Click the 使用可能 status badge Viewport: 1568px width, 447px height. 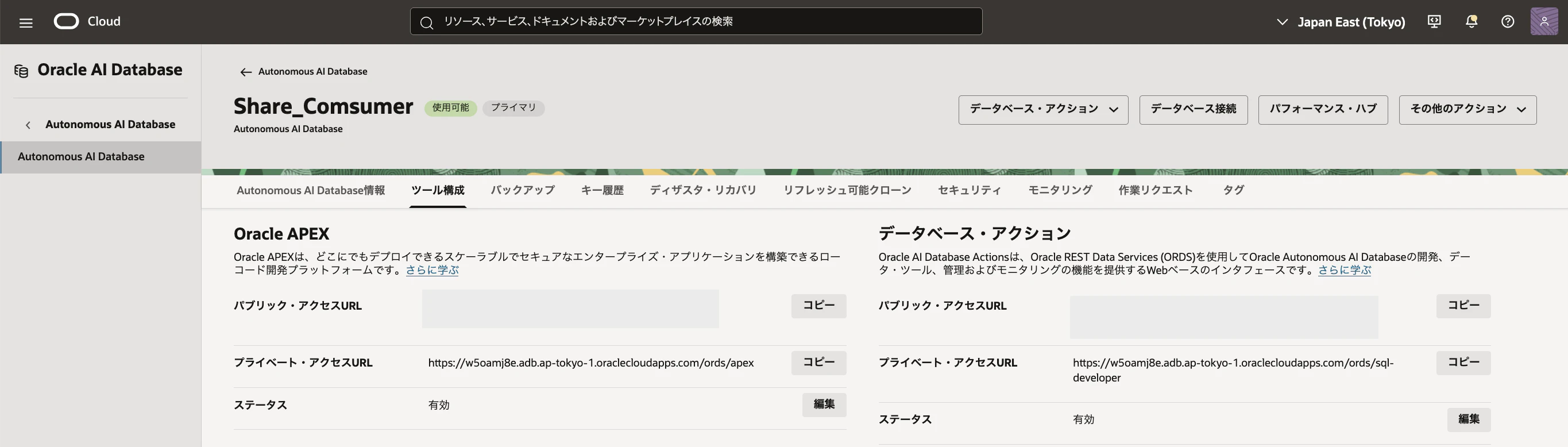[450, 108]
